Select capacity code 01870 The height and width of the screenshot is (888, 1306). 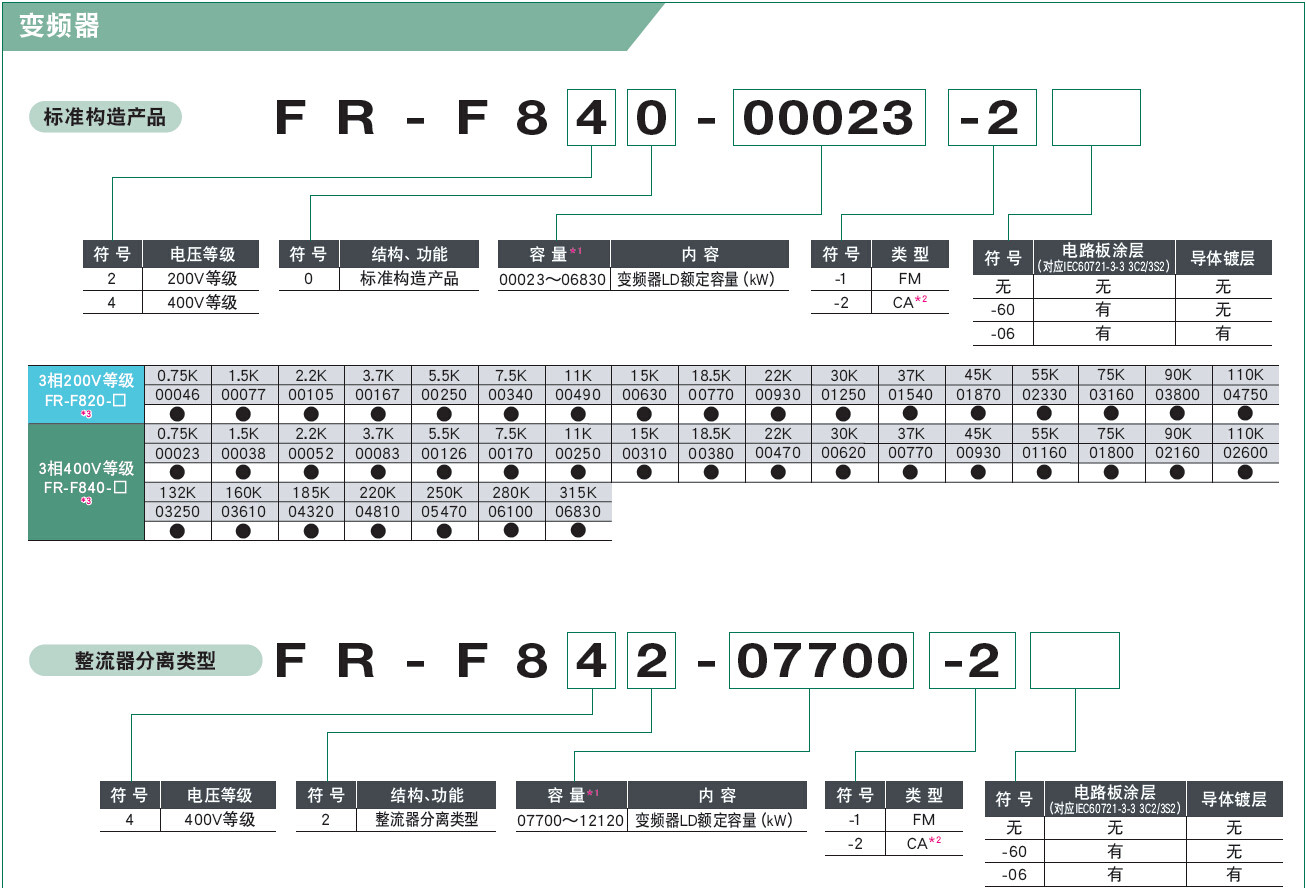[x=978, y=394]
